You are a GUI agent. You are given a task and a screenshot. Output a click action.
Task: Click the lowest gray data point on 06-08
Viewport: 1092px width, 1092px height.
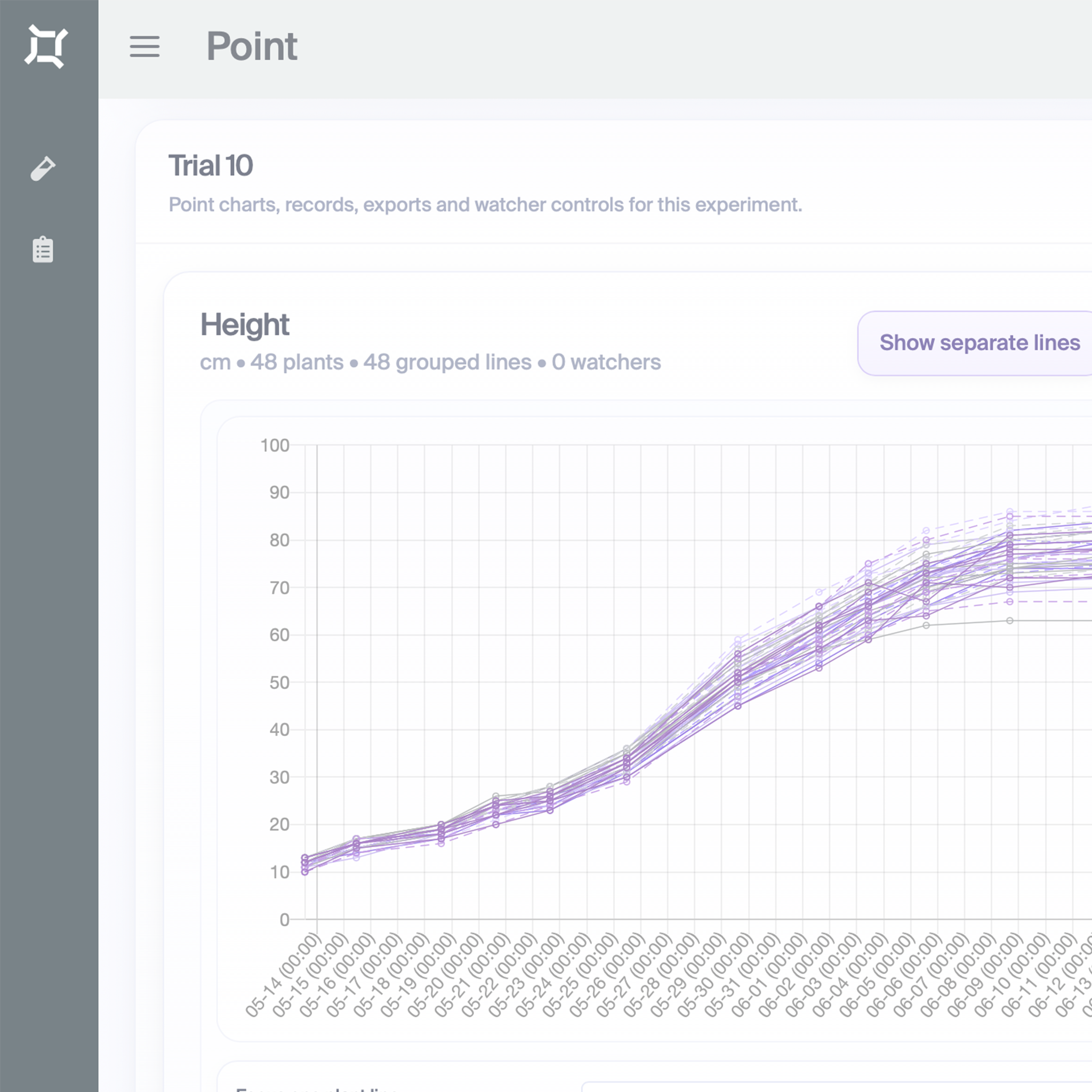click(x=1009, y=621)
